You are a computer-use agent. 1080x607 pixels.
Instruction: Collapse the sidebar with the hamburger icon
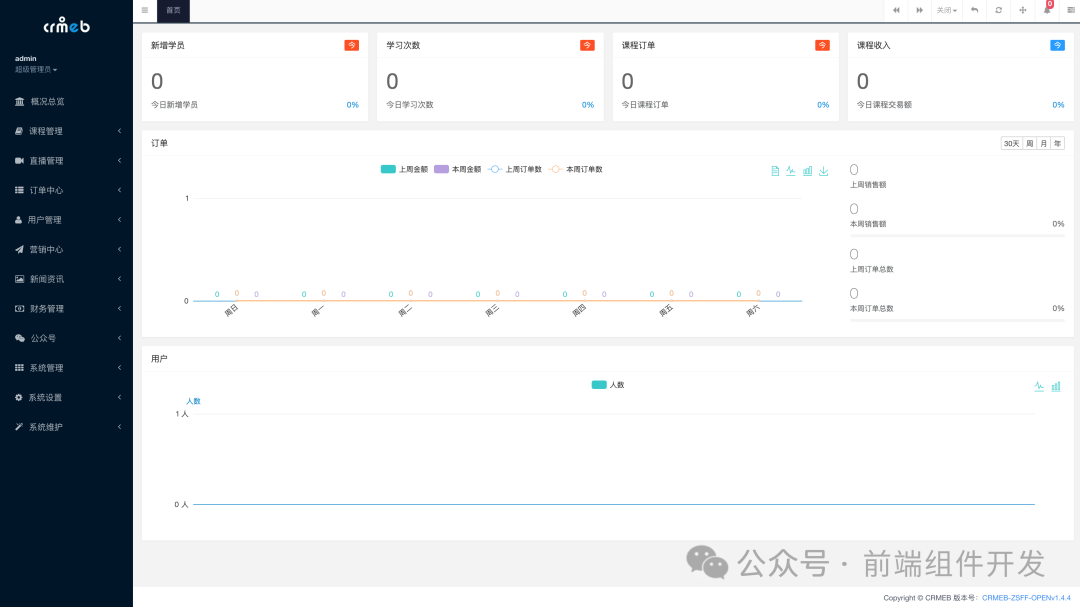pos(144,10)
